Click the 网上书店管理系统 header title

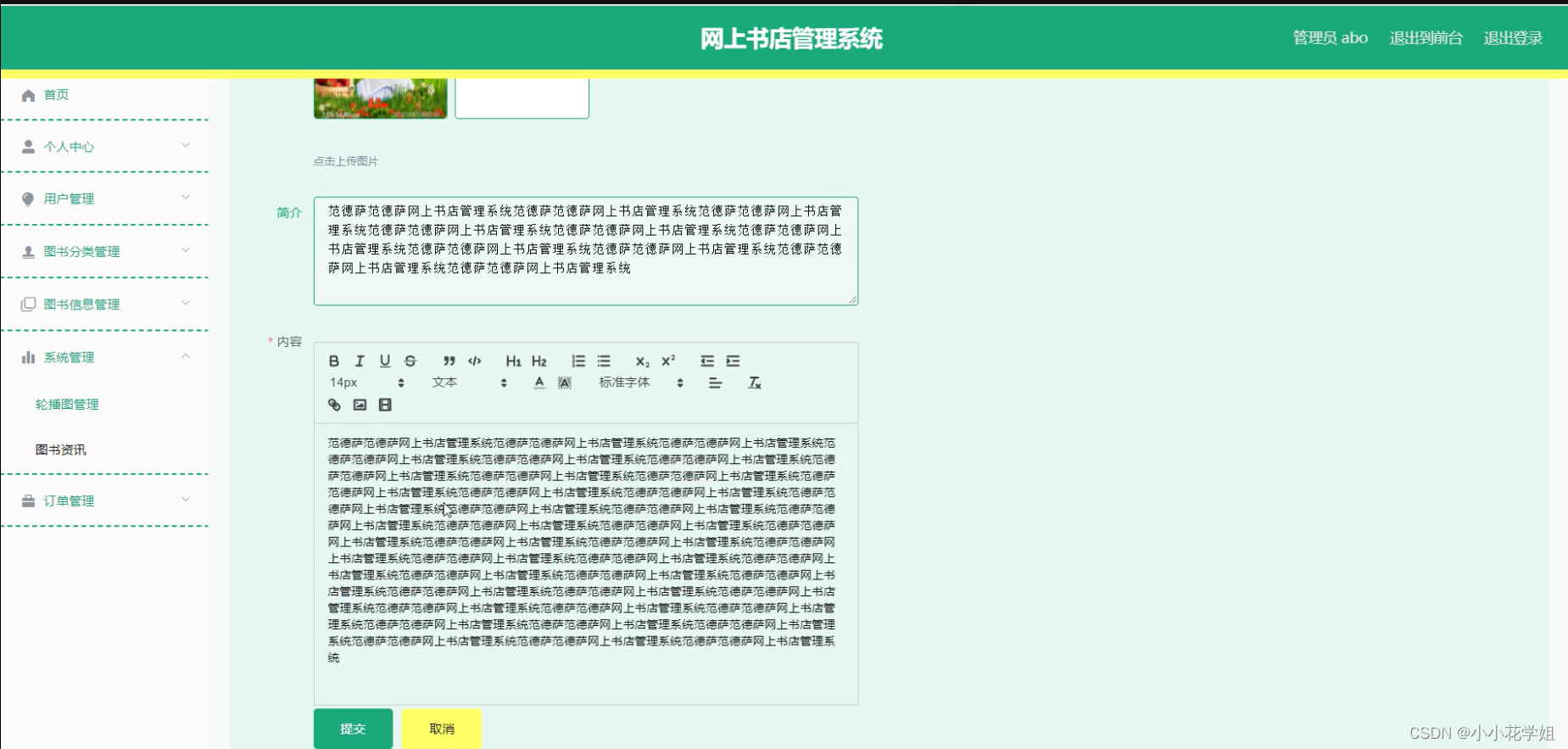(x=791, y=38)
